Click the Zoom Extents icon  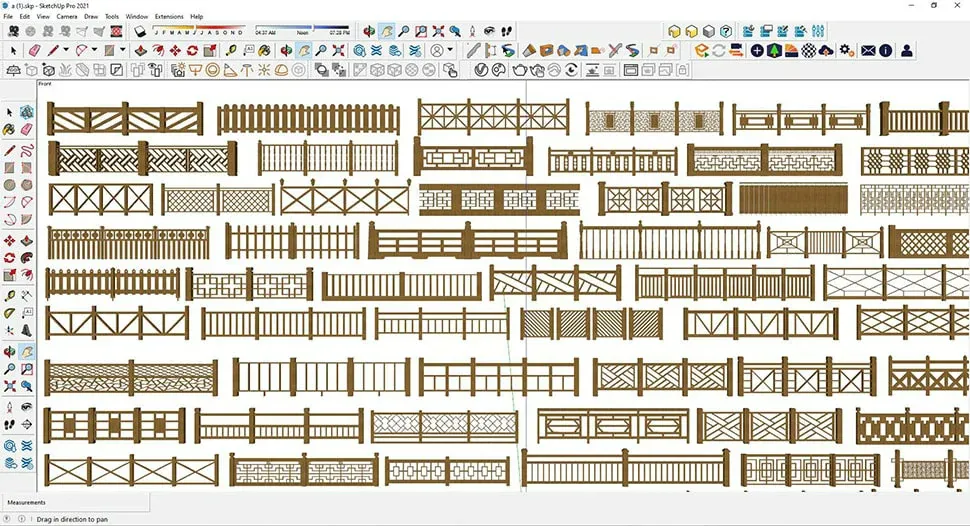pos(439,32)
